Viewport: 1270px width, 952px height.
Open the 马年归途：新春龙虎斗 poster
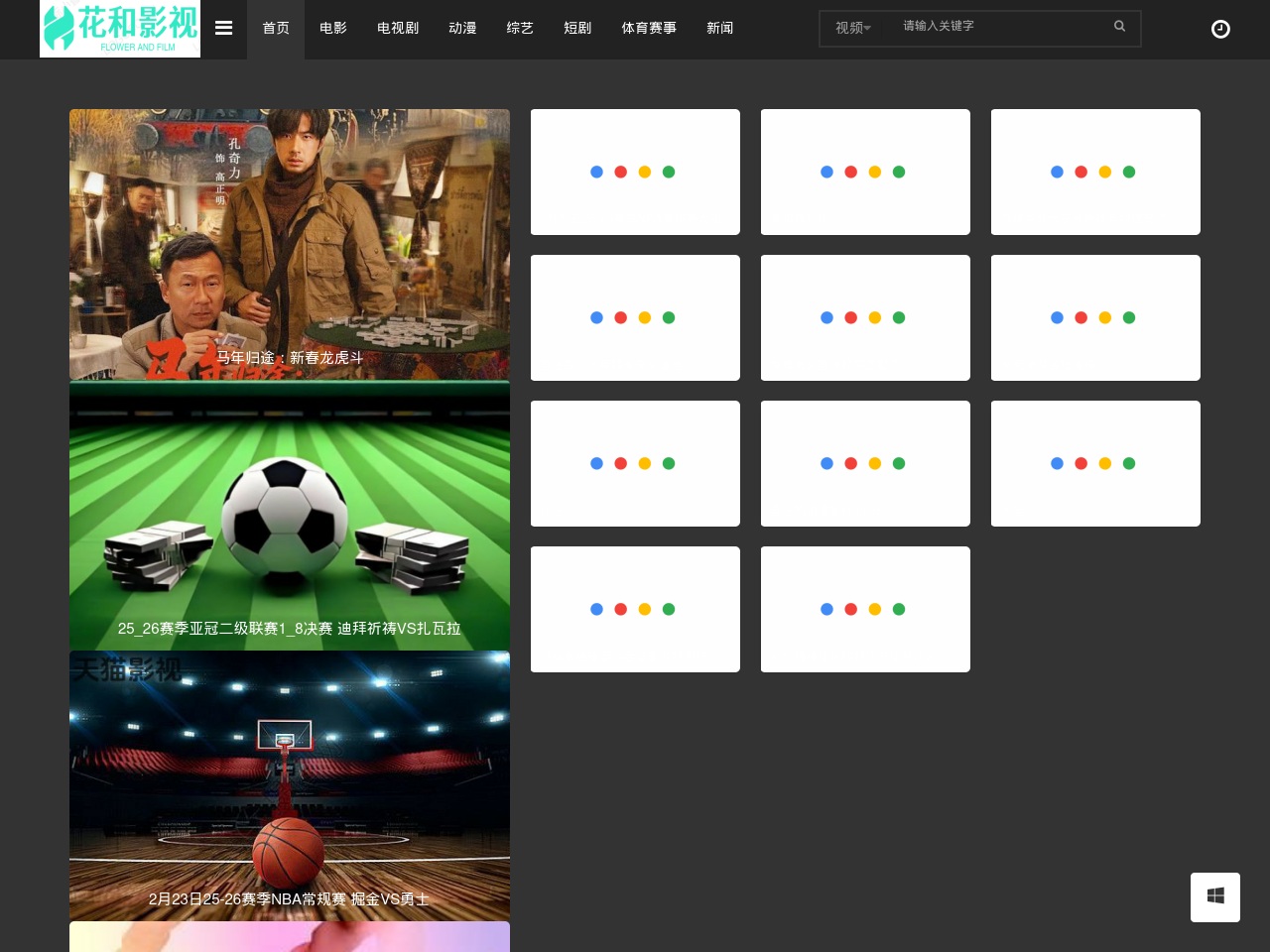tap(290, 244)
